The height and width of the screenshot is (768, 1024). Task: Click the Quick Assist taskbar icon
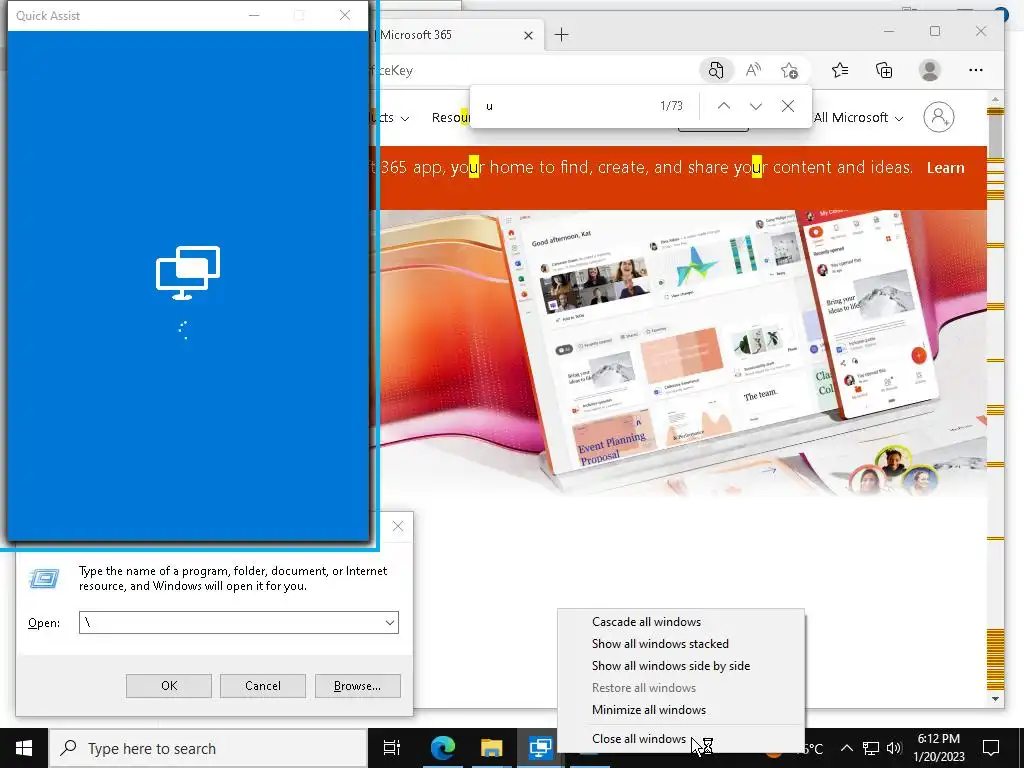click(541, 748)
